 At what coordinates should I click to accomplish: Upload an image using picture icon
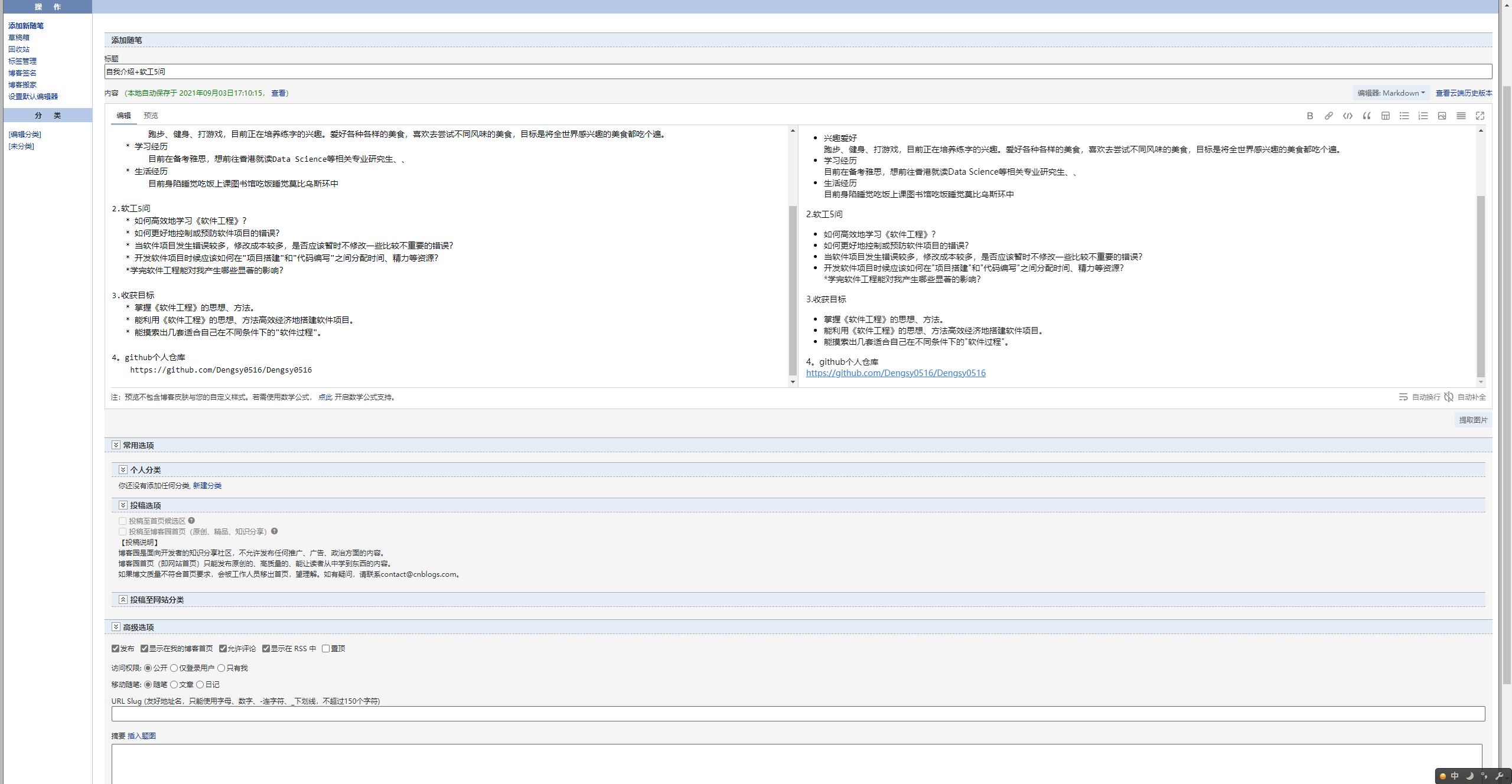pos(1442,116)
